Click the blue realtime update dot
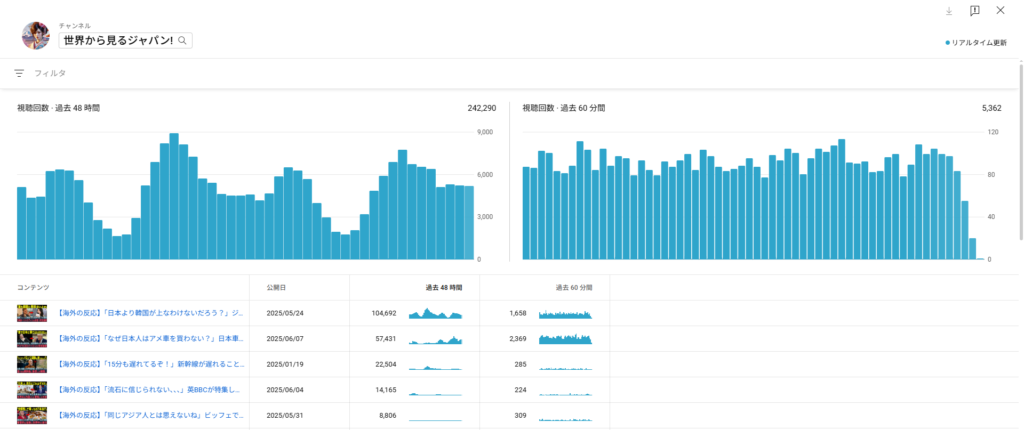Image resolution: width=1024 pixels, height=430 pixels. (947, 43)
